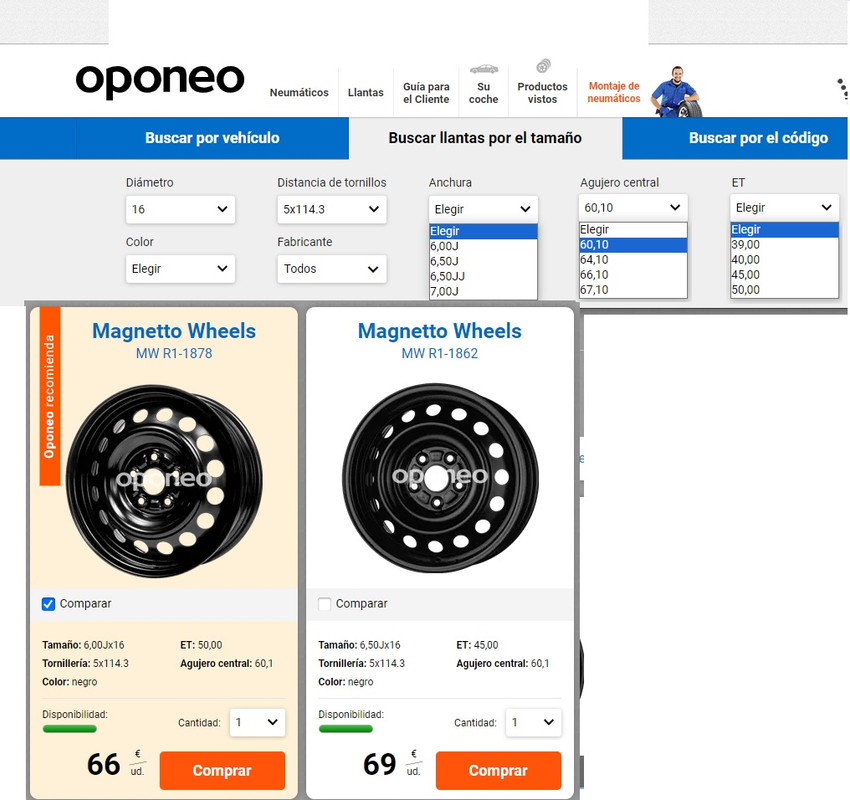The width and height of the screenshot is (850, 800).
Task: Open Guía para el Cliente menu
Action: (426, 93)
